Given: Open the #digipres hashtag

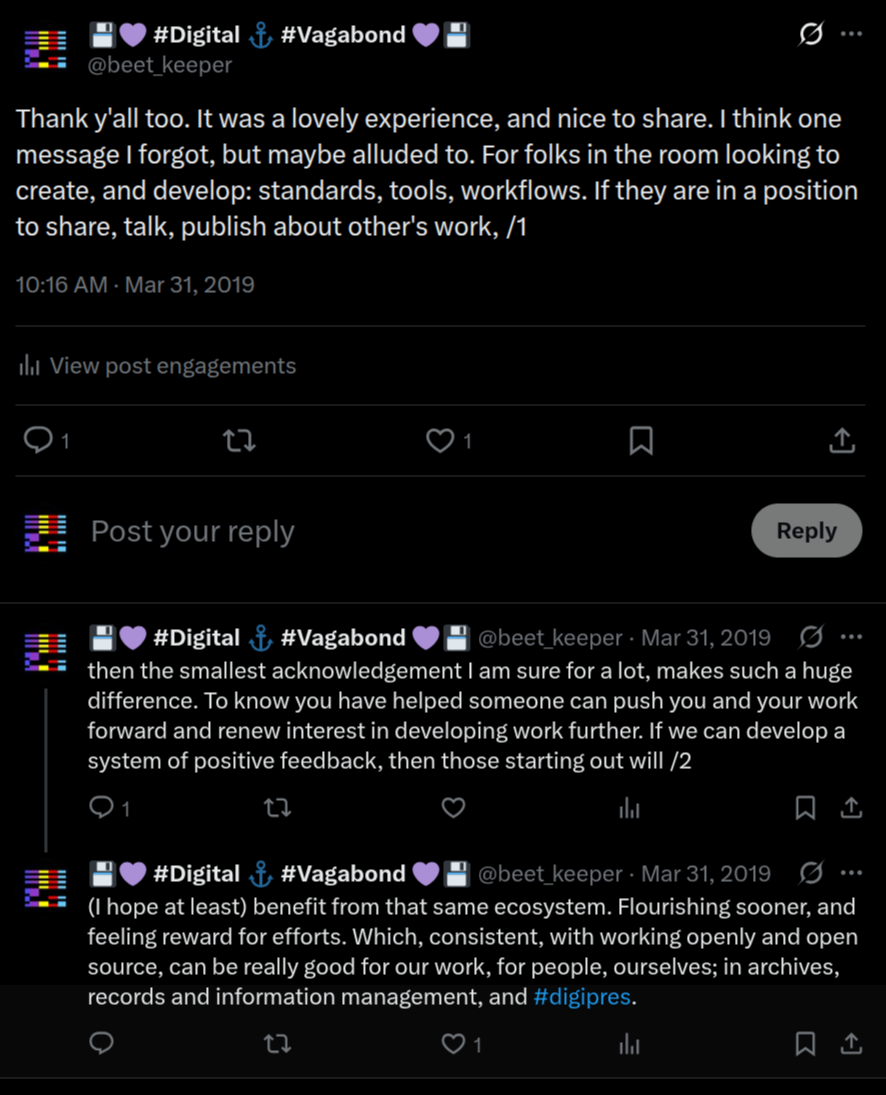Looking at the screenshot, I should 583,997.
